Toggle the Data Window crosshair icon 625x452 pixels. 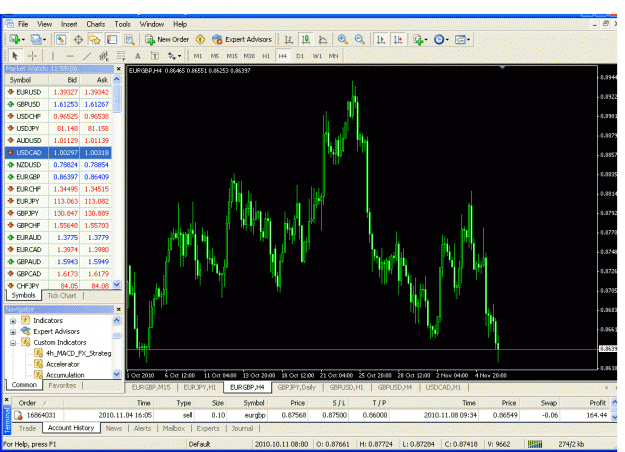click(x=78, y=39)
